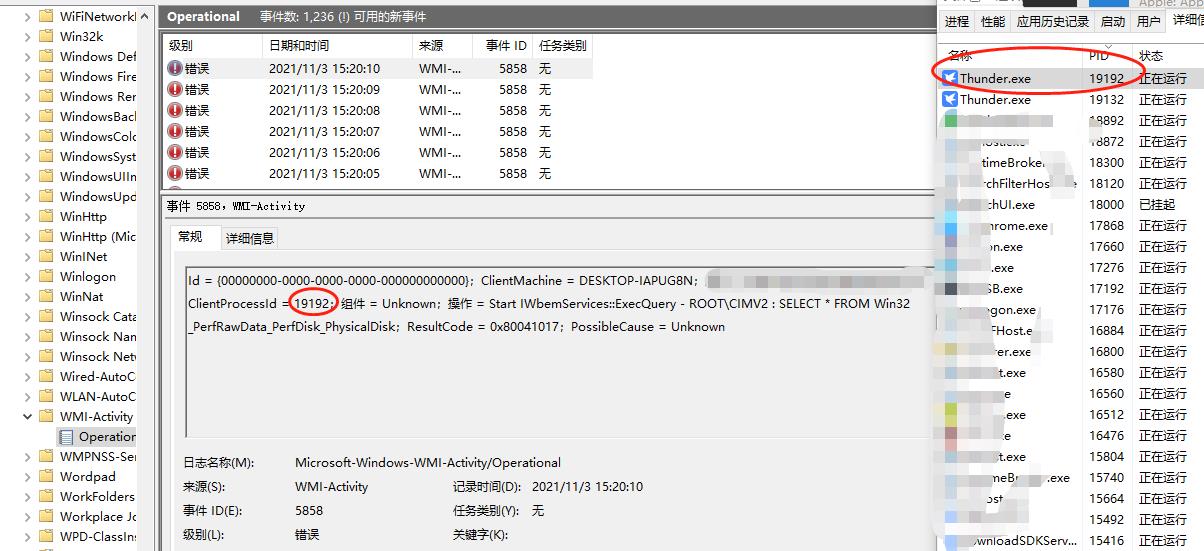Expand the WinNat tree node

[27, 297]
